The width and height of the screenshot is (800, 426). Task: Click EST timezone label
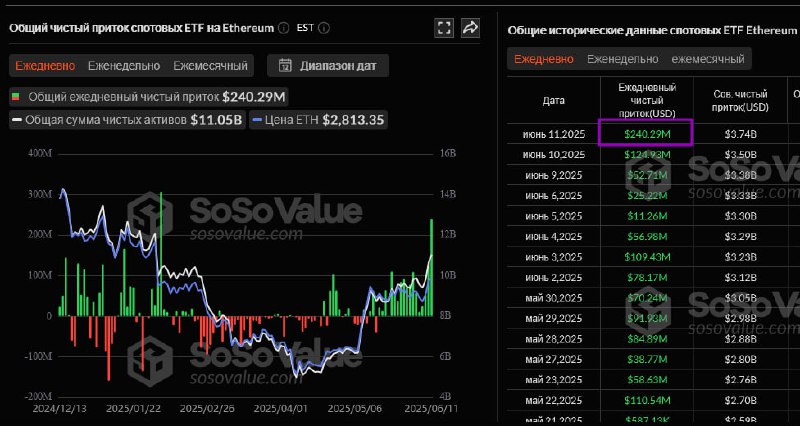coord(305,28)
